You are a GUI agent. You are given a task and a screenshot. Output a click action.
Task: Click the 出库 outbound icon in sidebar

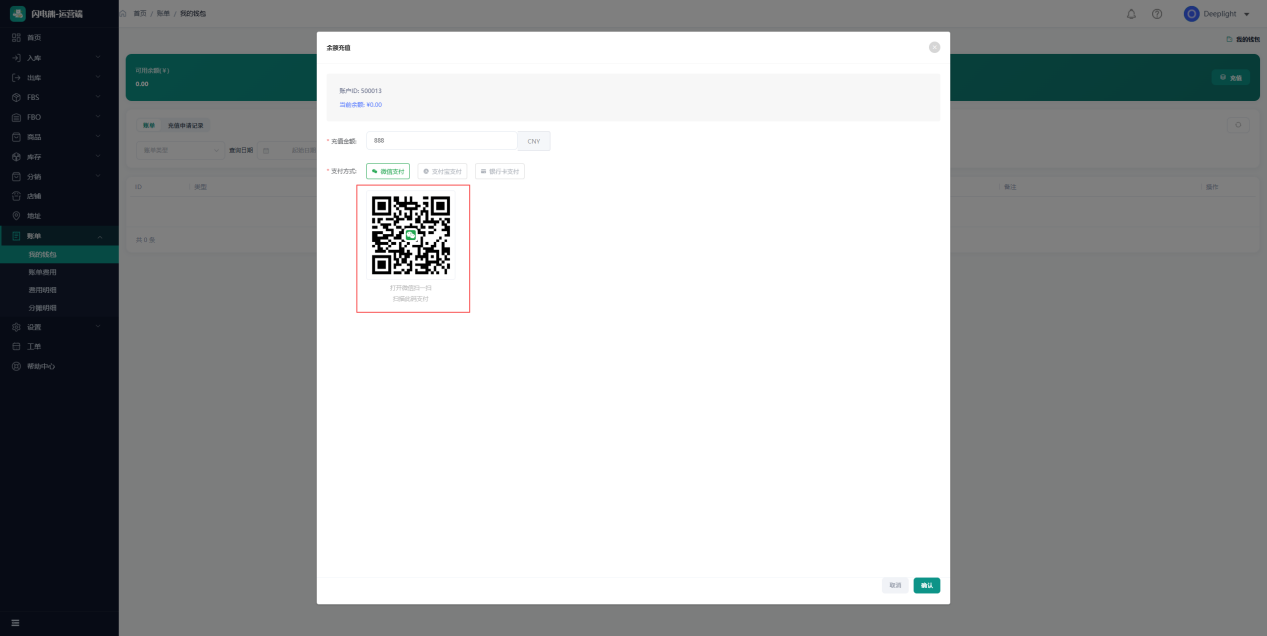(16, 77)
